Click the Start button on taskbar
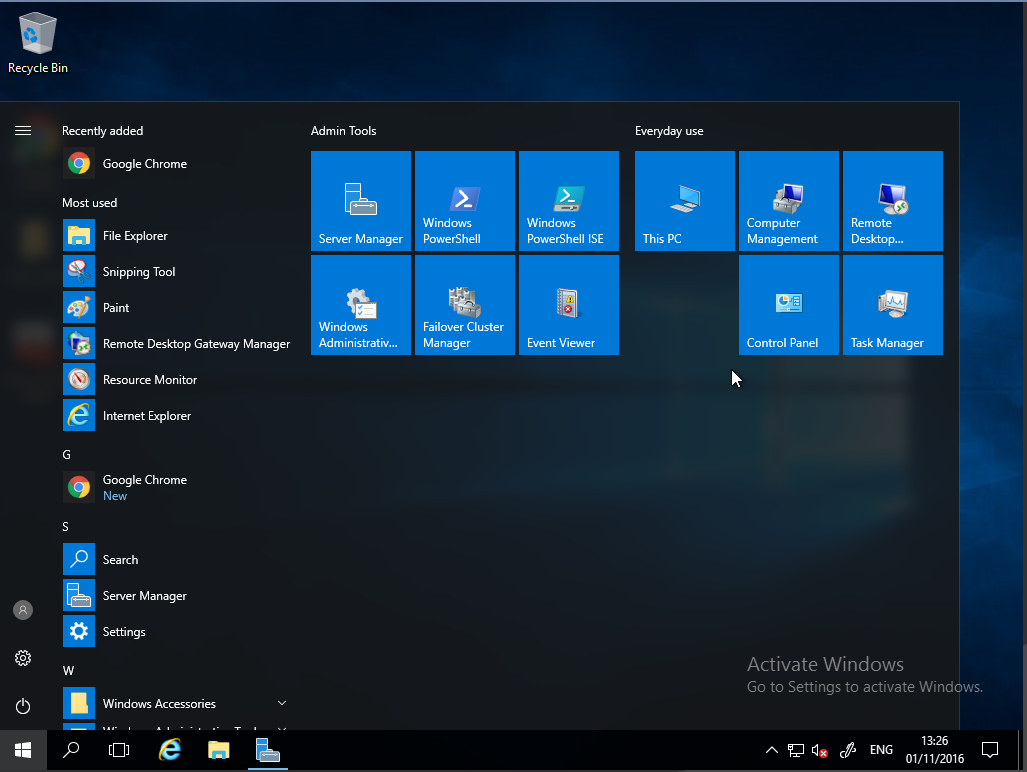Screen dimensions: 1027x772 (x=23, y=750)
